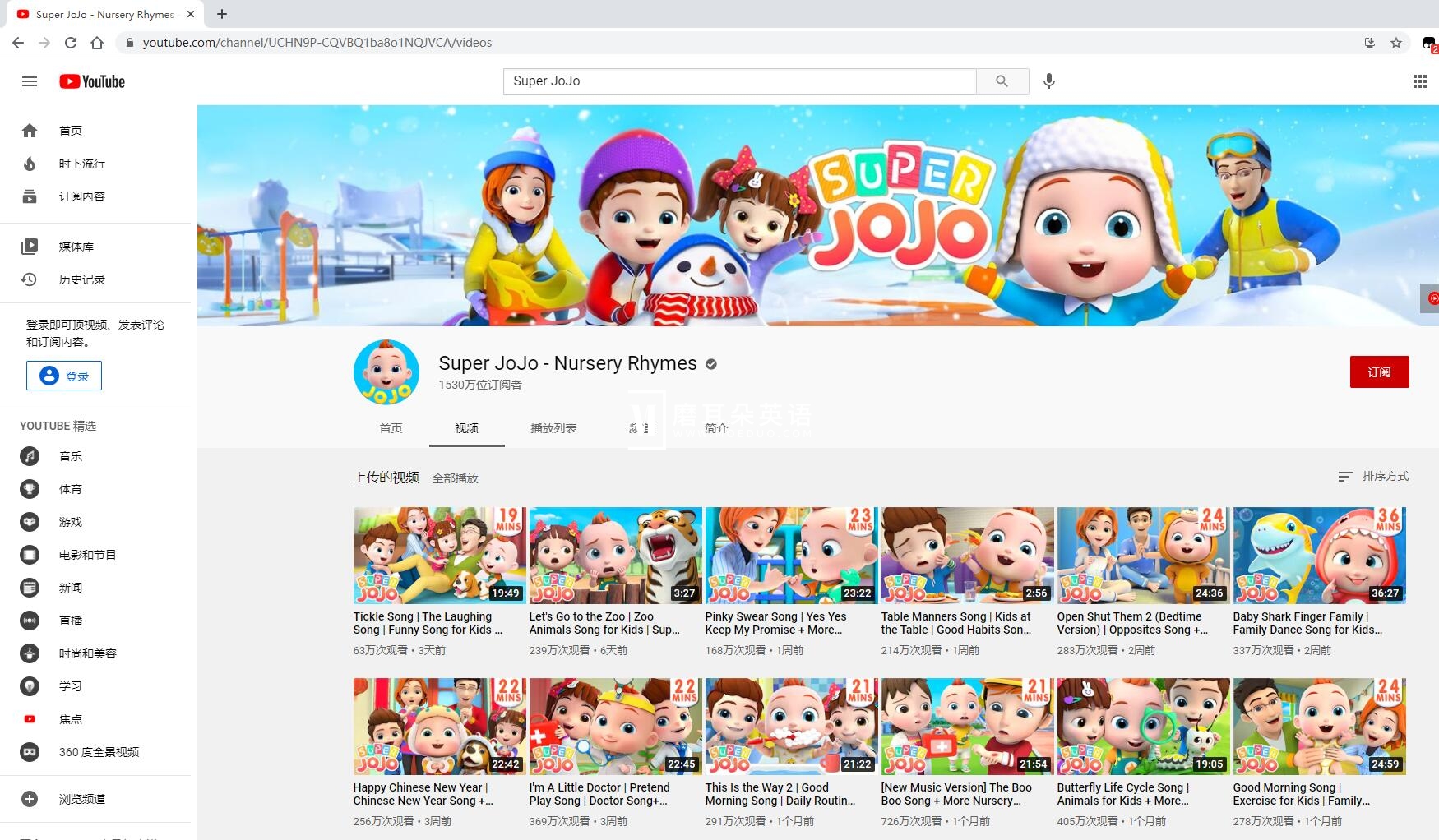The width and height of the screenshot is (1439, 840).
Task: Open the YouTube apps grid icon
Action: (x=1419, y=81)
